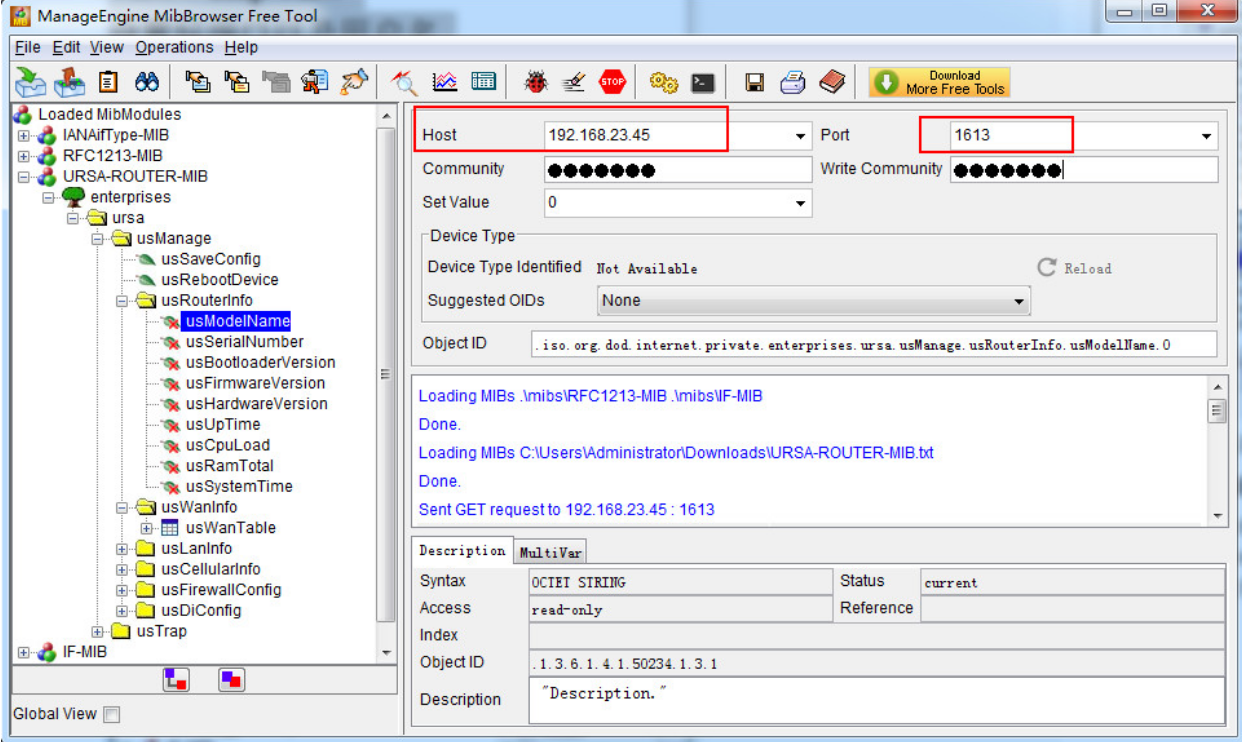Collapse the usRouterInfo folder

point(122,300)
